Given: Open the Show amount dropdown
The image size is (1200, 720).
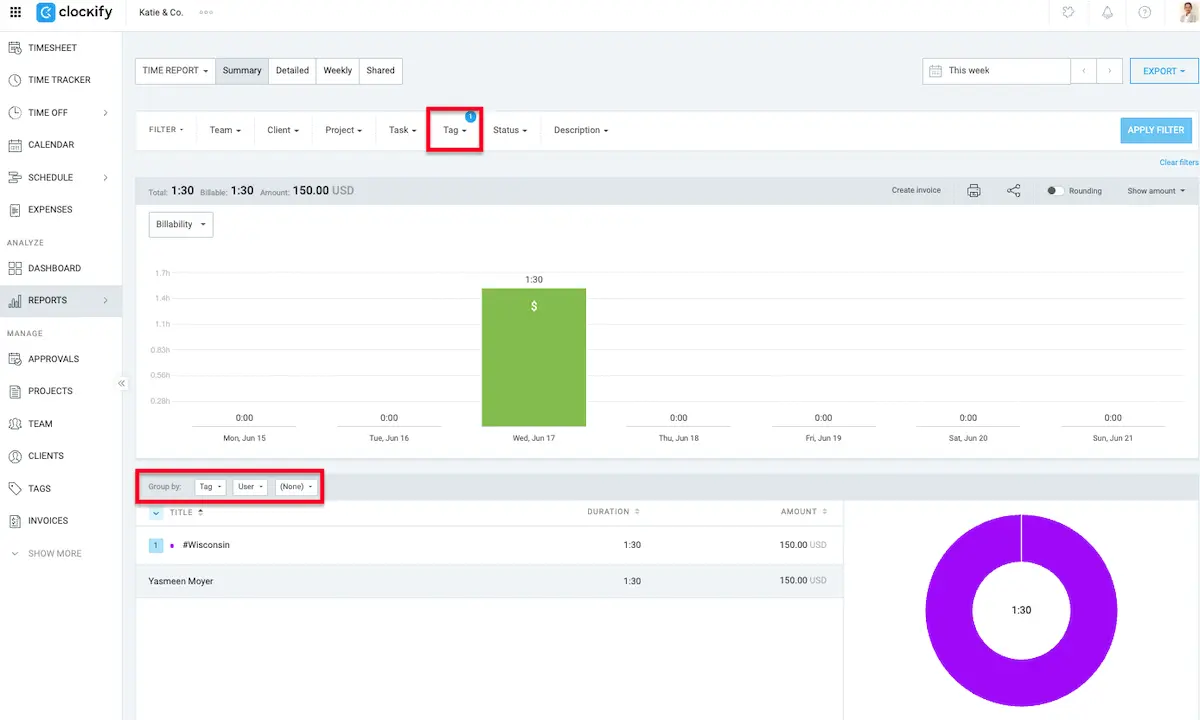Looking at the screenshot, I should pyautogui.click(x=1156, y=191).
